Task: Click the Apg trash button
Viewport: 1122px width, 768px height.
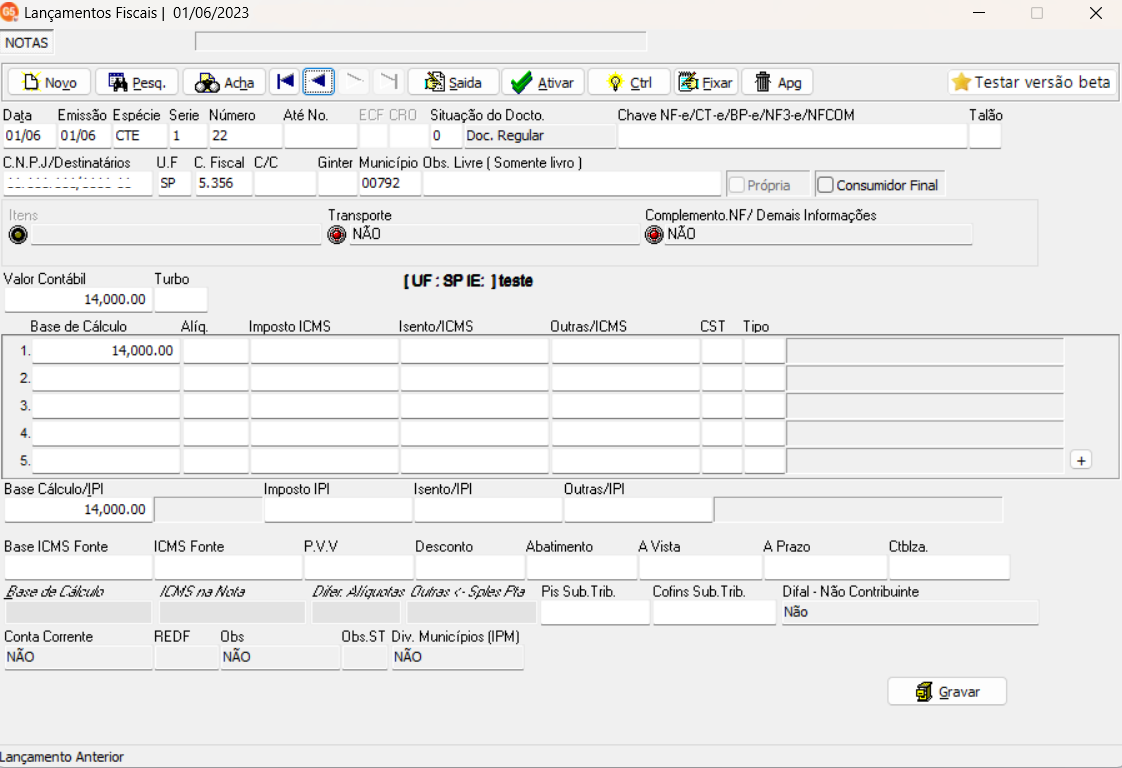Action: click(x=778, y=82)
